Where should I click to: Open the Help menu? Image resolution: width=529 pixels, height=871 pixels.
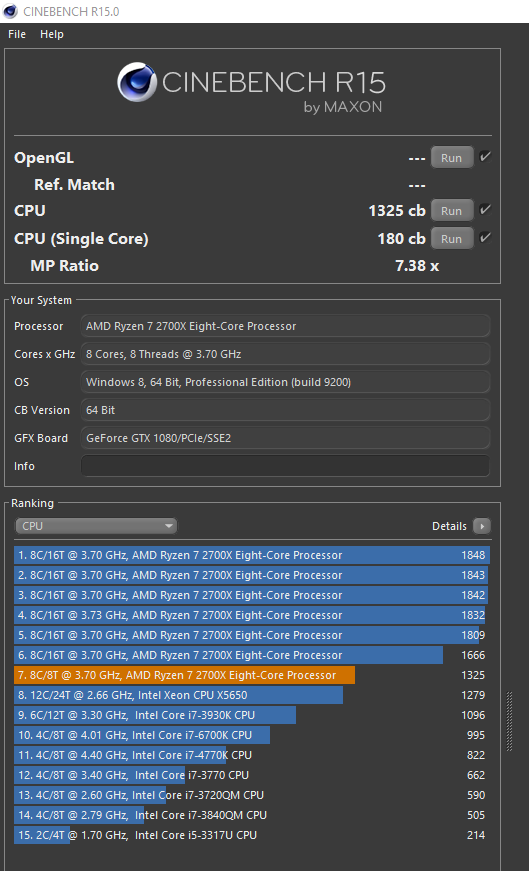[x=52, y=34]
